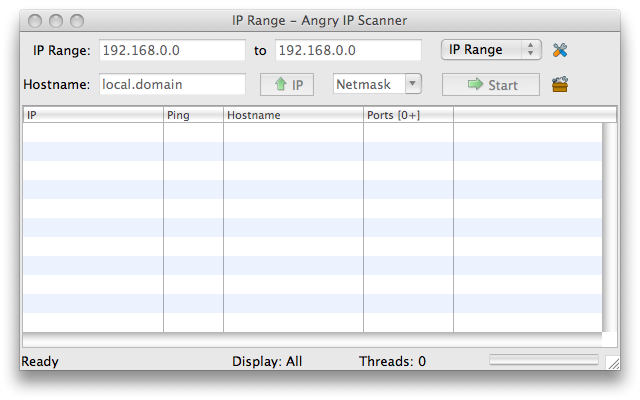Image resolution: width=640 pixels, height=400 pixels.
Task: Click the Netmask text field
Action: 369,84
